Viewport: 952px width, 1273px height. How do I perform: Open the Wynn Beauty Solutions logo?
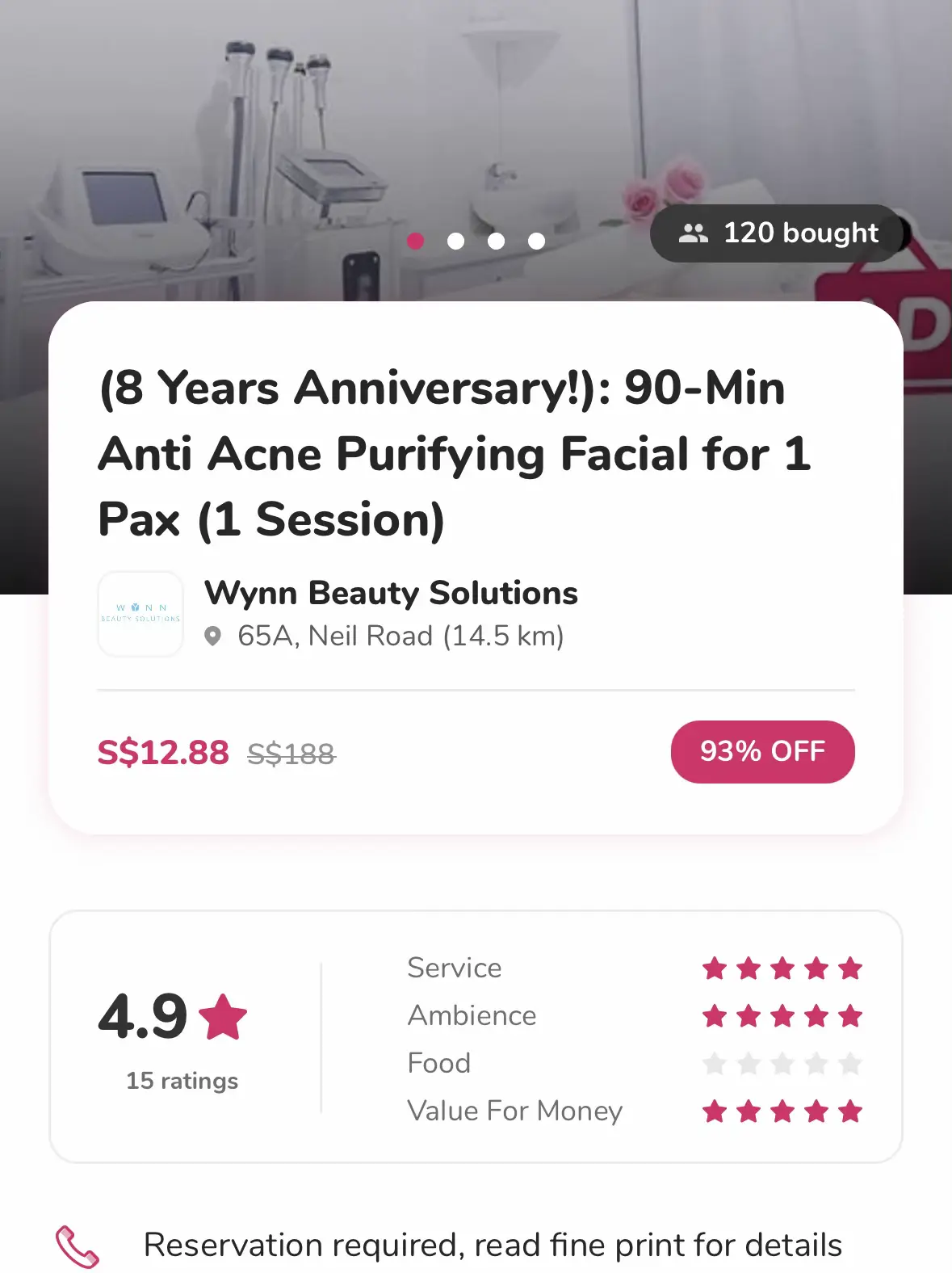point(140,614)
